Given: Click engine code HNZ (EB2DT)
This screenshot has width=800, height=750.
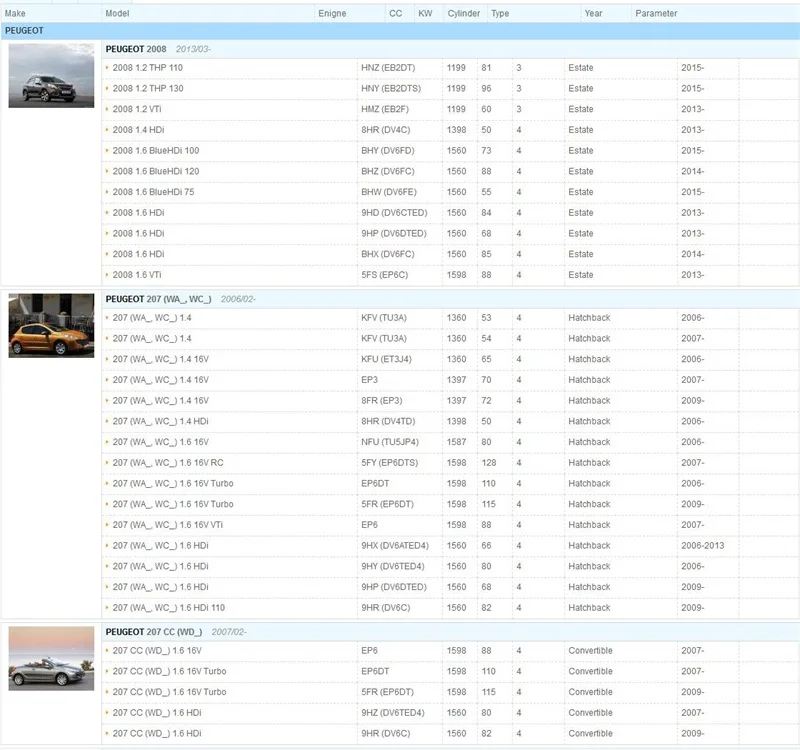Looking at the screenshot, I should pos(388,68).
